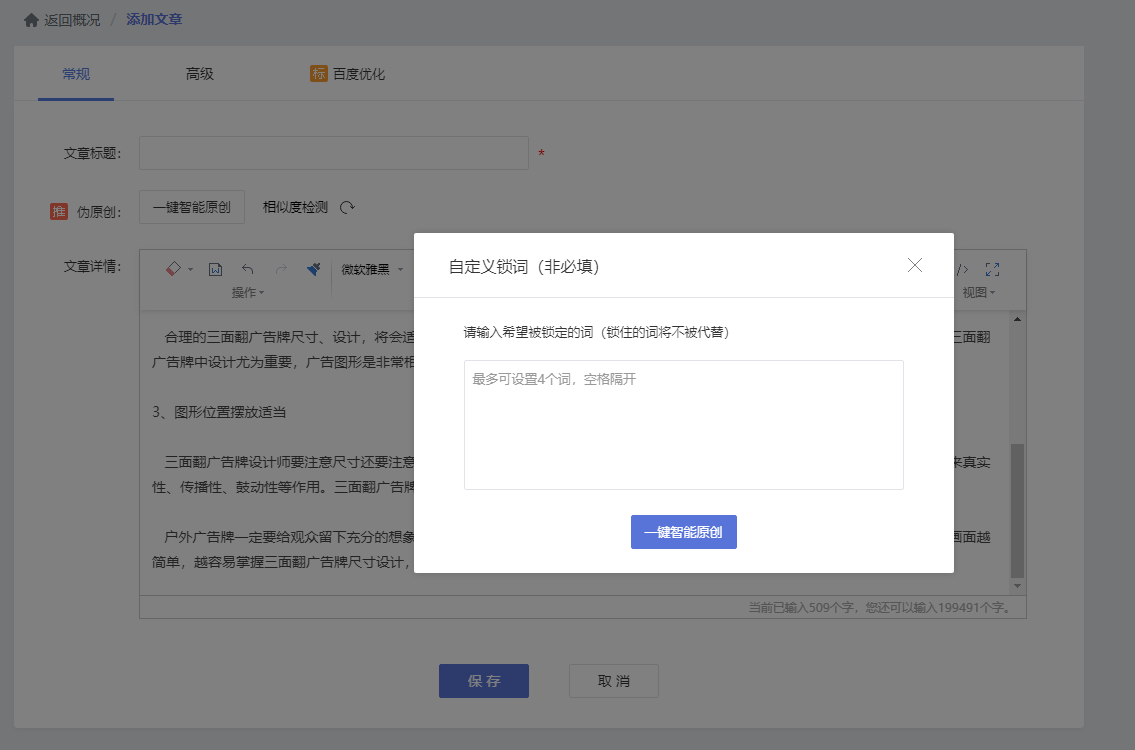Open the 微软雅黑 font dropdown

pos(372,269)
